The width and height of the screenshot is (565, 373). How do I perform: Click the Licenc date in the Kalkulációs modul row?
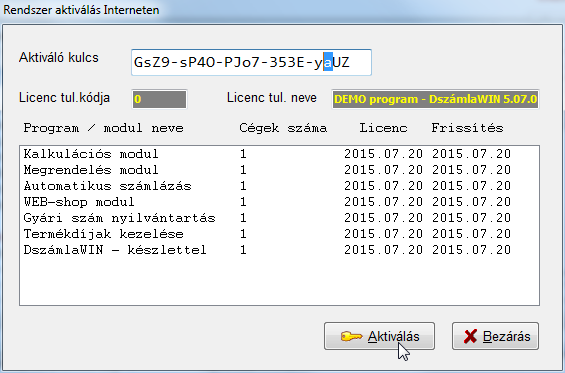click(x=383, y=154)
